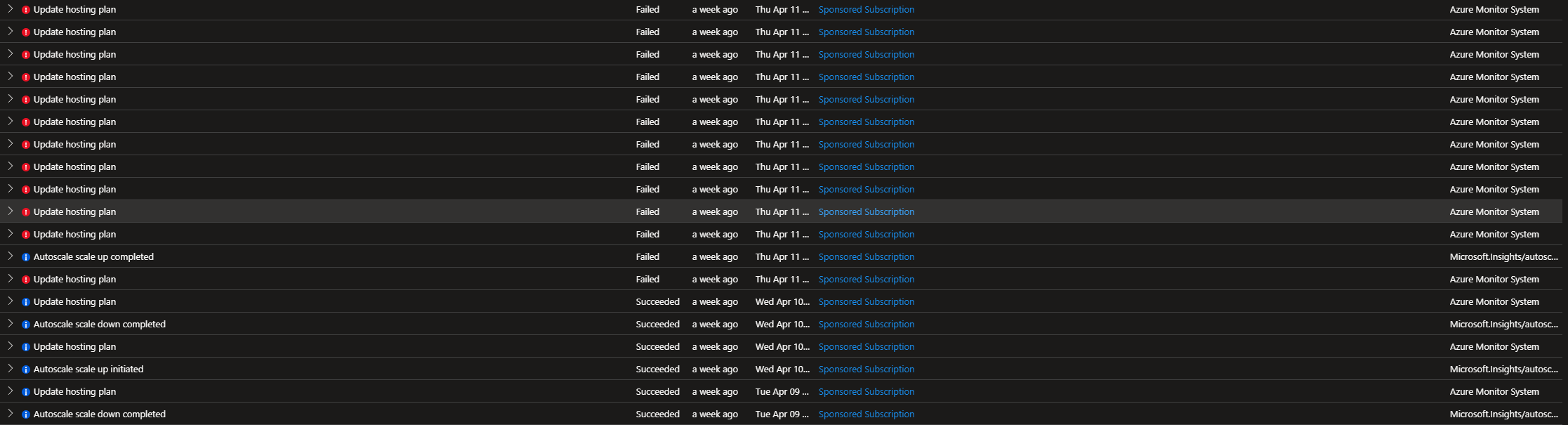The height and width of the screenshot is (425, 1568).
Task: Click info icon beside "Autoscale scale up completed"
Action: pyautogui.click(x=26, y=257)
